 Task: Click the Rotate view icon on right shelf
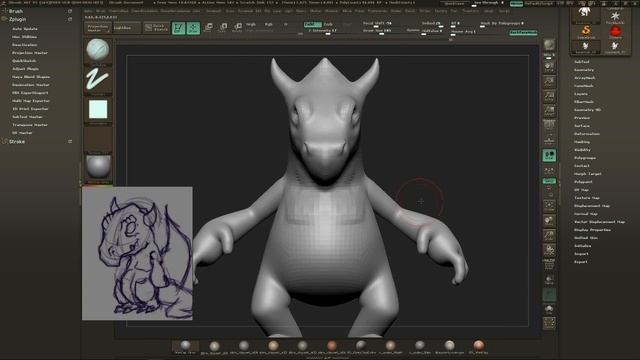click(549, 250)
